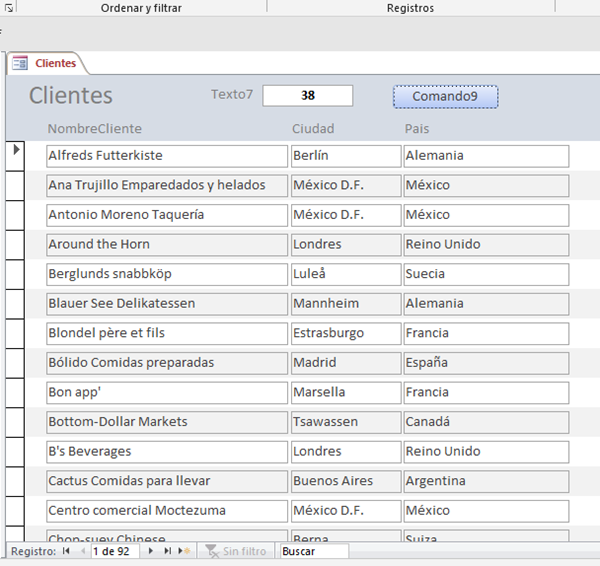The width and height of the screenshot is (600, 566).
Task: Click the Pais field showing Canadá
Action: coord(486,422)
